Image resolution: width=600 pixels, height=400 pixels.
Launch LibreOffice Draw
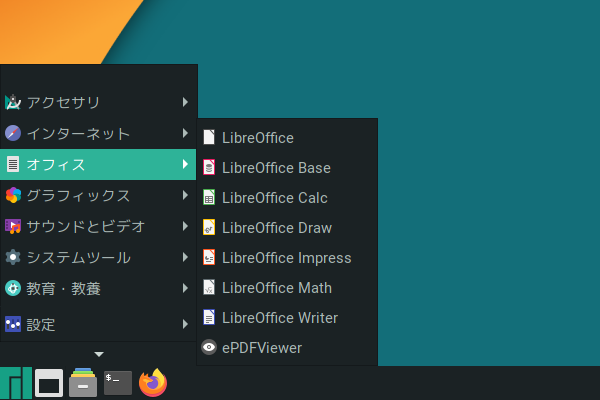point(287,227)
